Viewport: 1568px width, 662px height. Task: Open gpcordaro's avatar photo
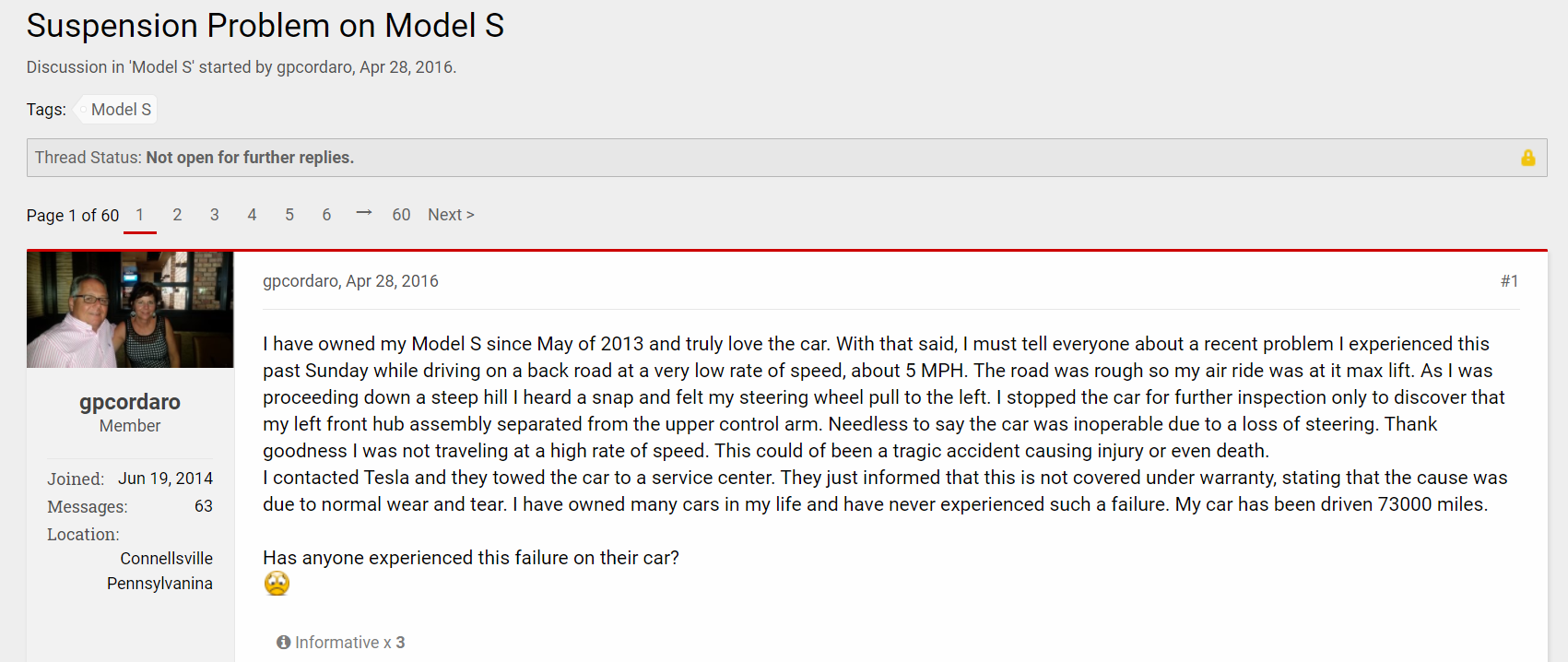point(130,310)
